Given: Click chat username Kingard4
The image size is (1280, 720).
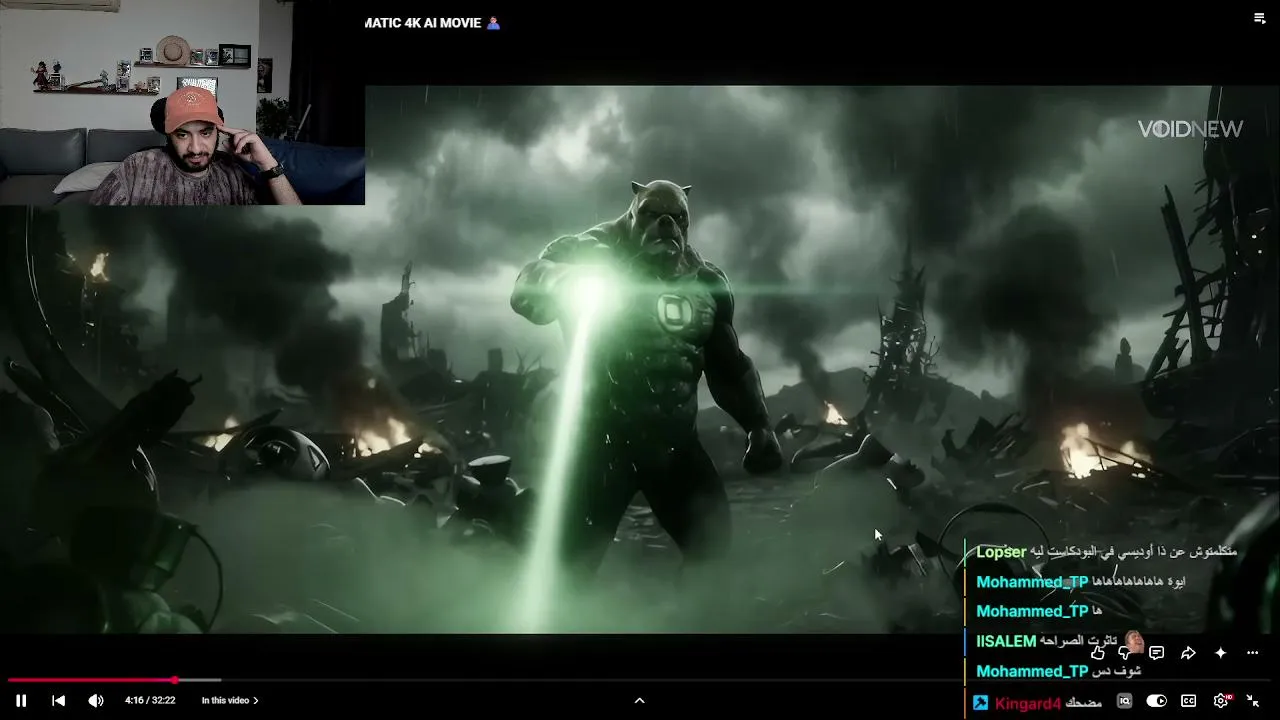Looking at the screenshot, I should [1028, 703].
